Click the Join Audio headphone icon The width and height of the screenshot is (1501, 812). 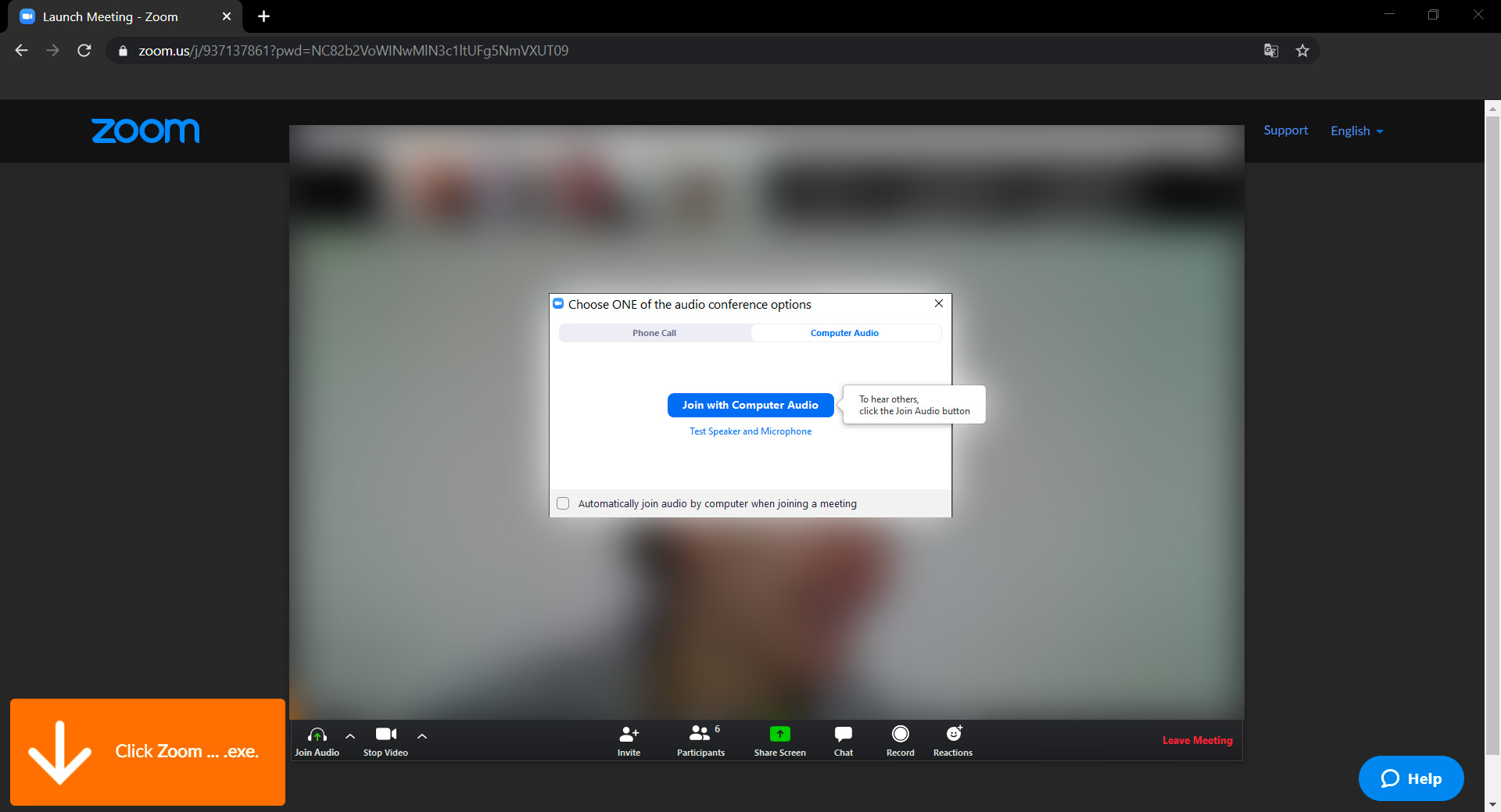coord(317,735)
